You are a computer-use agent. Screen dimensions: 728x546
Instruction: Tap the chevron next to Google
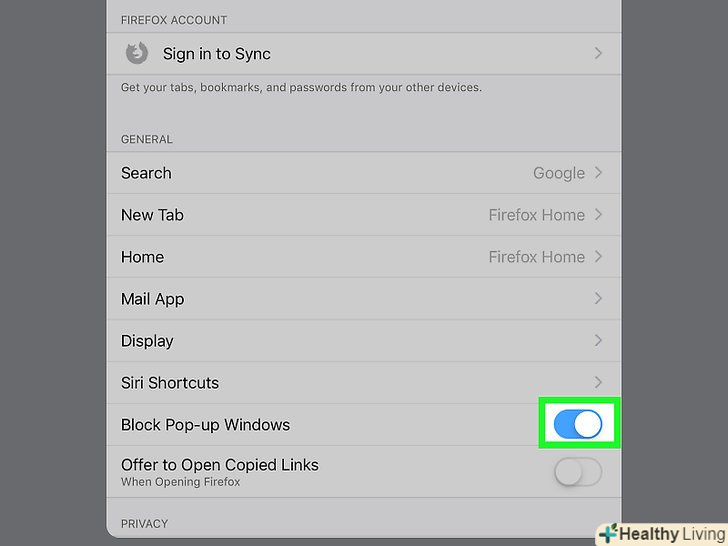tap(598, 173)
